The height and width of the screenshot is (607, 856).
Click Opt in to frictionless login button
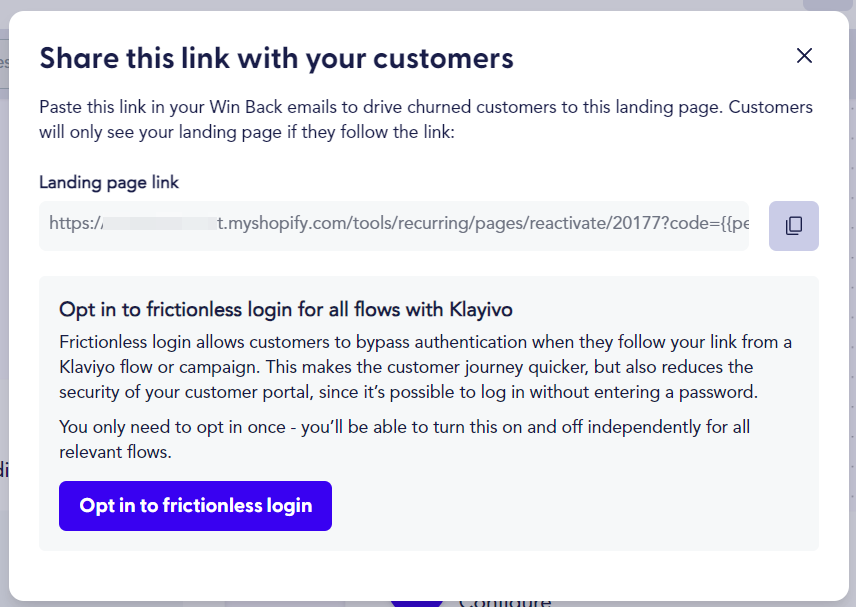point(195,506)
